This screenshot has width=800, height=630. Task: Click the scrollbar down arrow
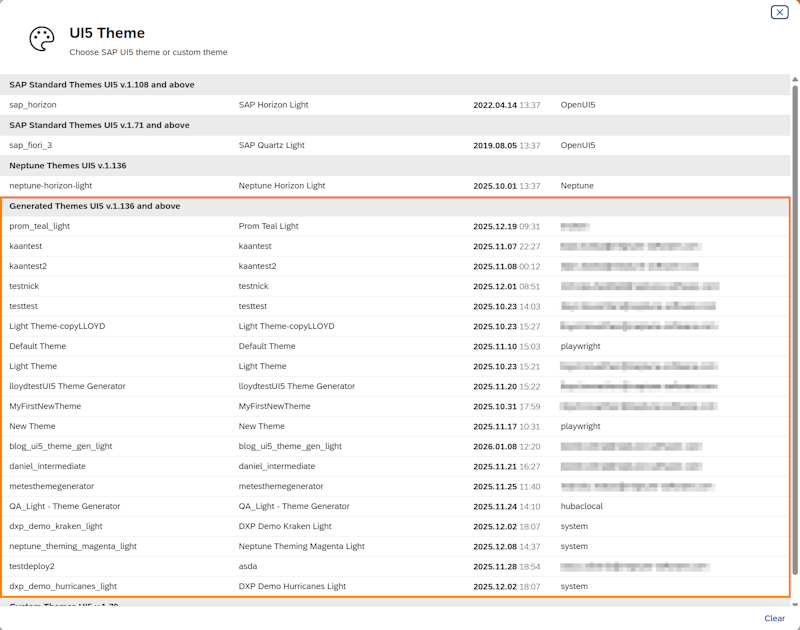pyautogui.click(x=795, y=605)
